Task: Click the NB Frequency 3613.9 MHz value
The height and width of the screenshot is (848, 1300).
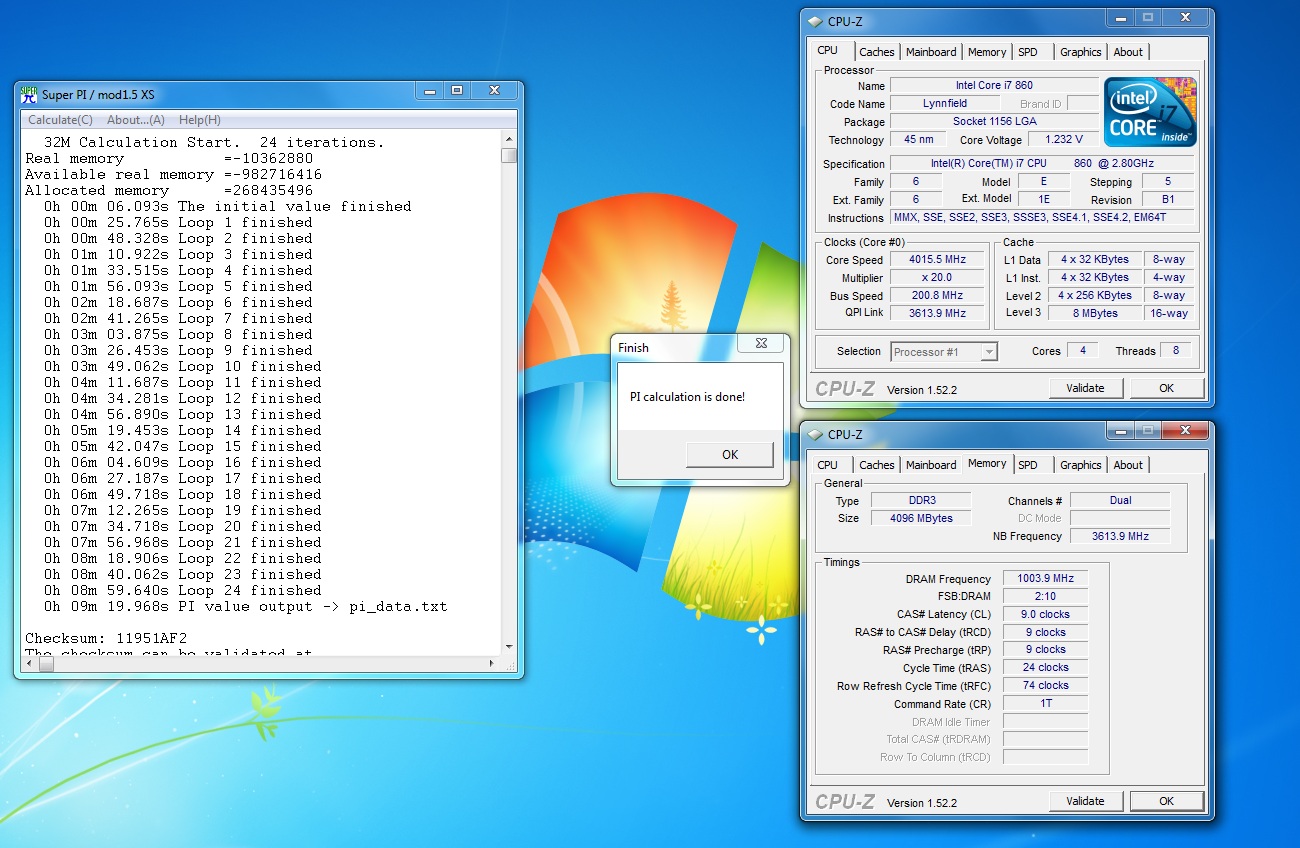Action: (1120, 536)
